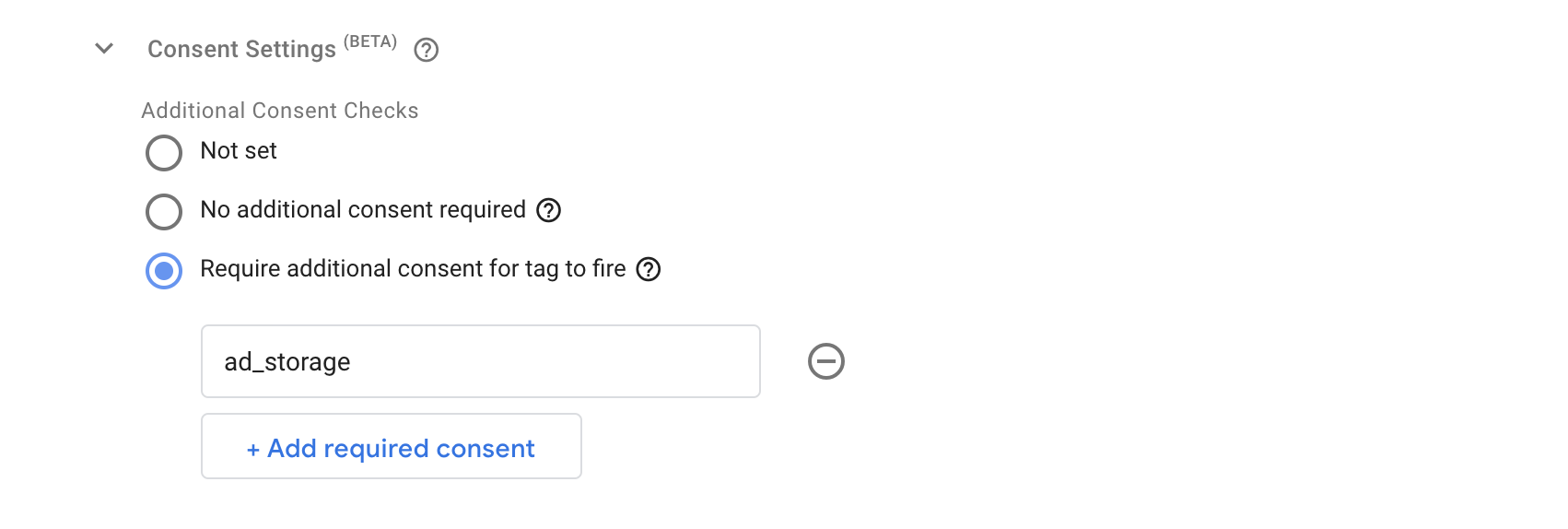The width and height of the screenshot is (1568, 529).
Task: Click the plus sign in Add required consent
Action: 253,450
